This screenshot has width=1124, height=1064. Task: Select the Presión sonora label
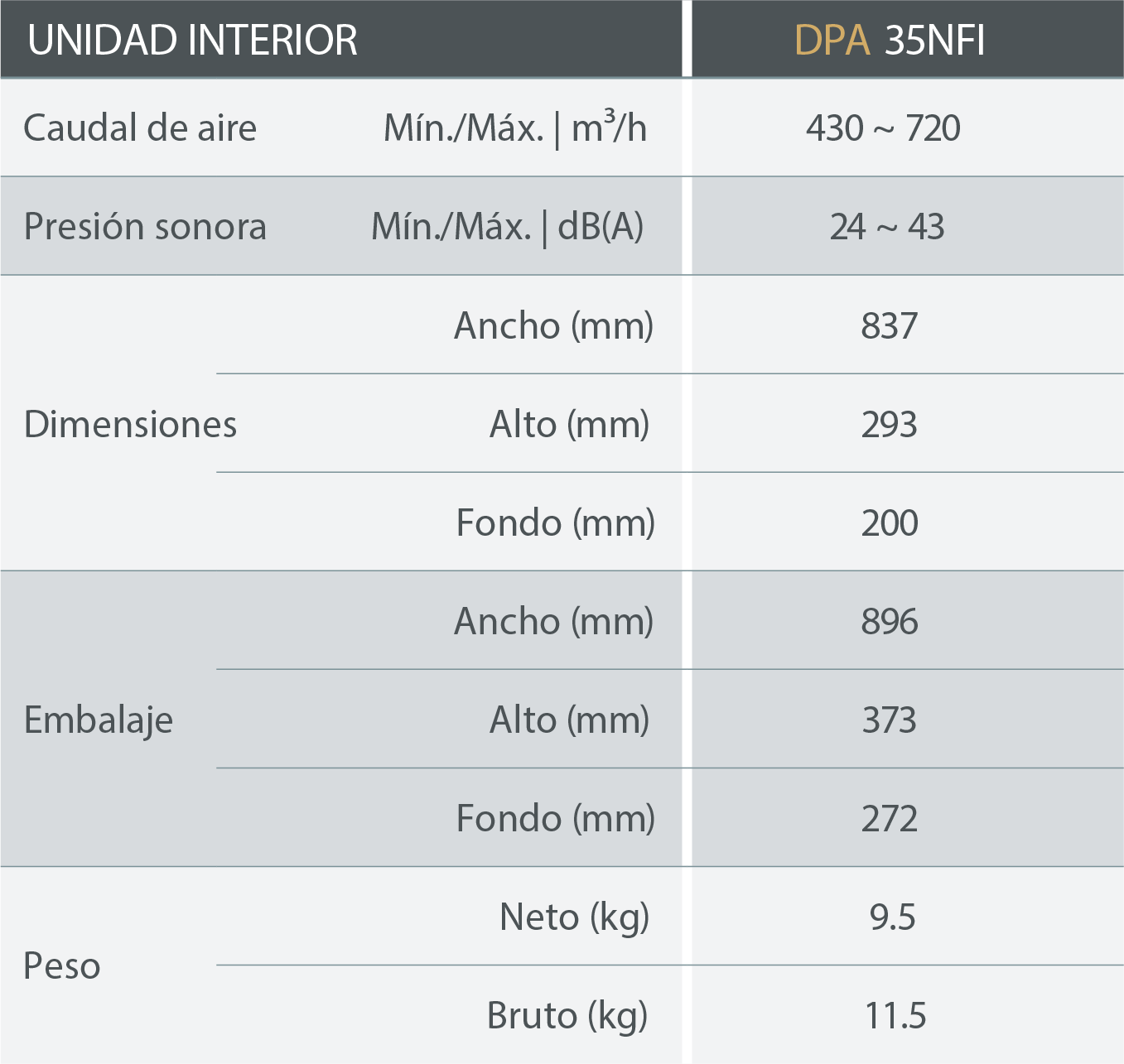pos(145,227)
